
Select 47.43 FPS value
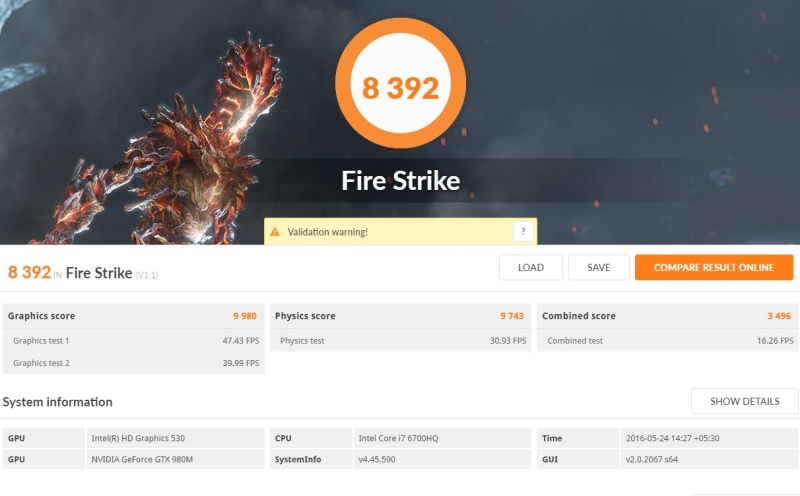[x=241, y=341]
